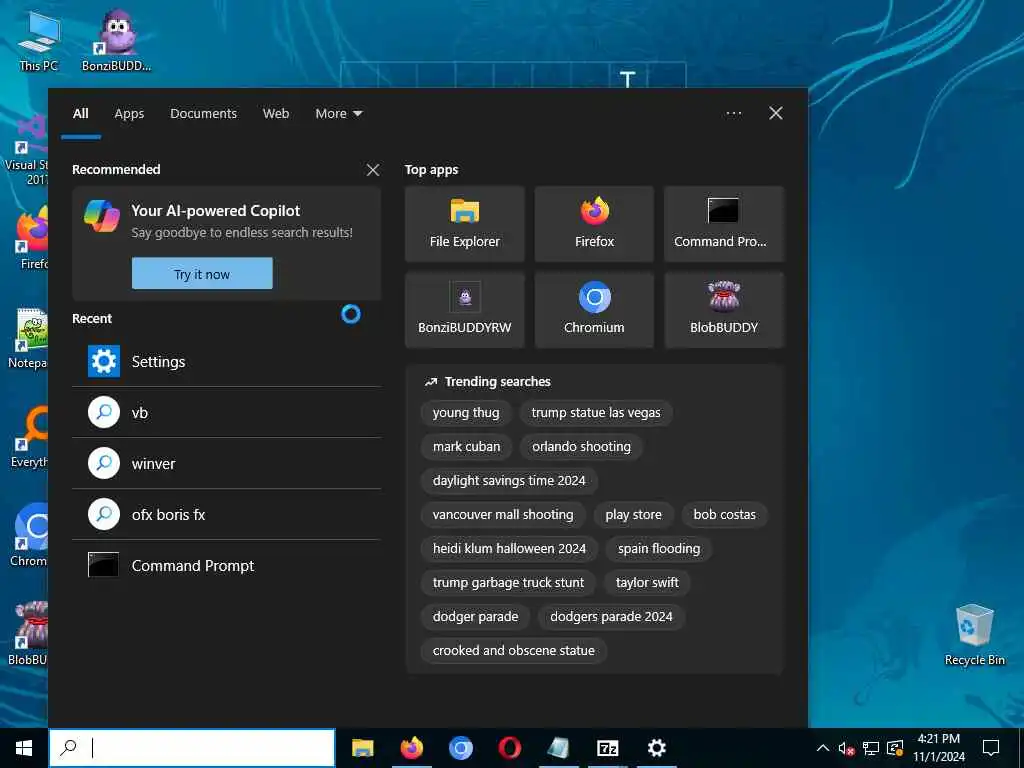The height and width of the screenshot is (768, 1024).
Task: Expand the More dropdown
Action: [x=338, y=114]
